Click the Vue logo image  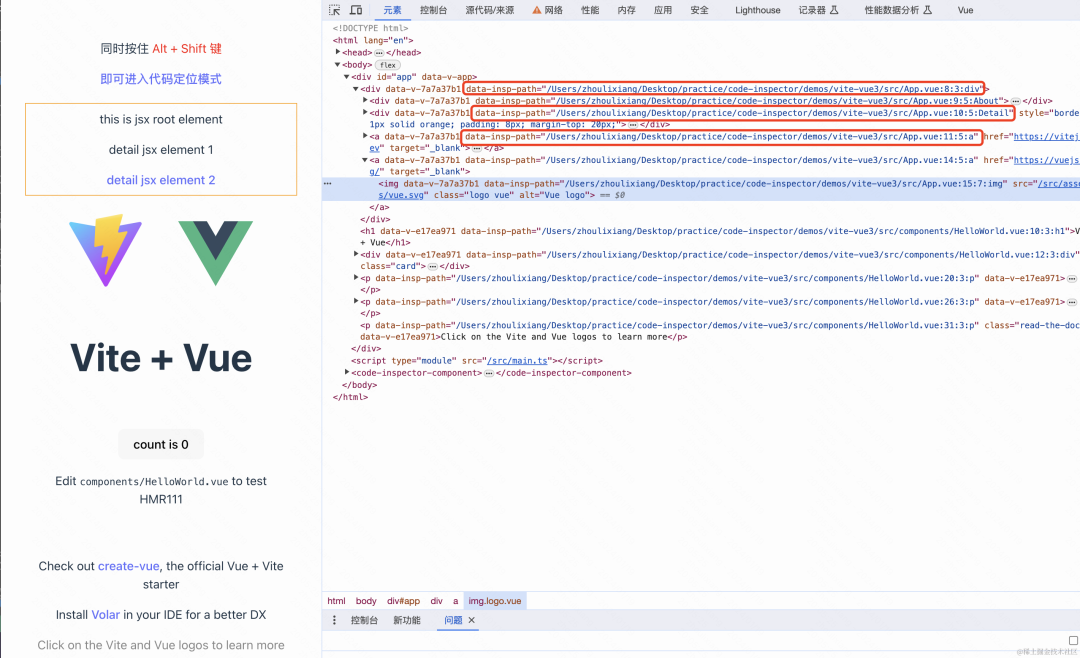[216, 252]
